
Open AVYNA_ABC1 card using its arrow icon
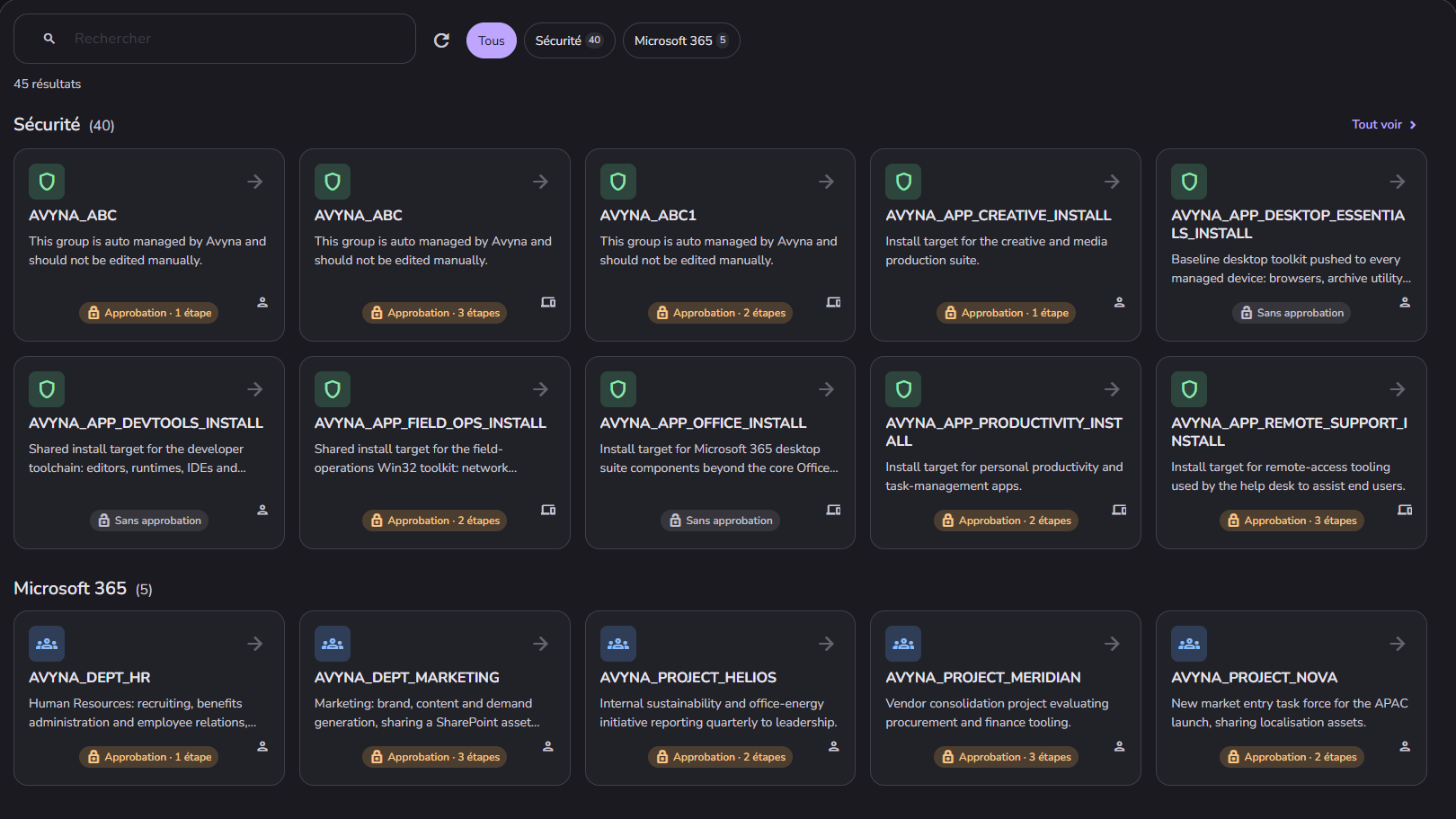tap(826, 182)
